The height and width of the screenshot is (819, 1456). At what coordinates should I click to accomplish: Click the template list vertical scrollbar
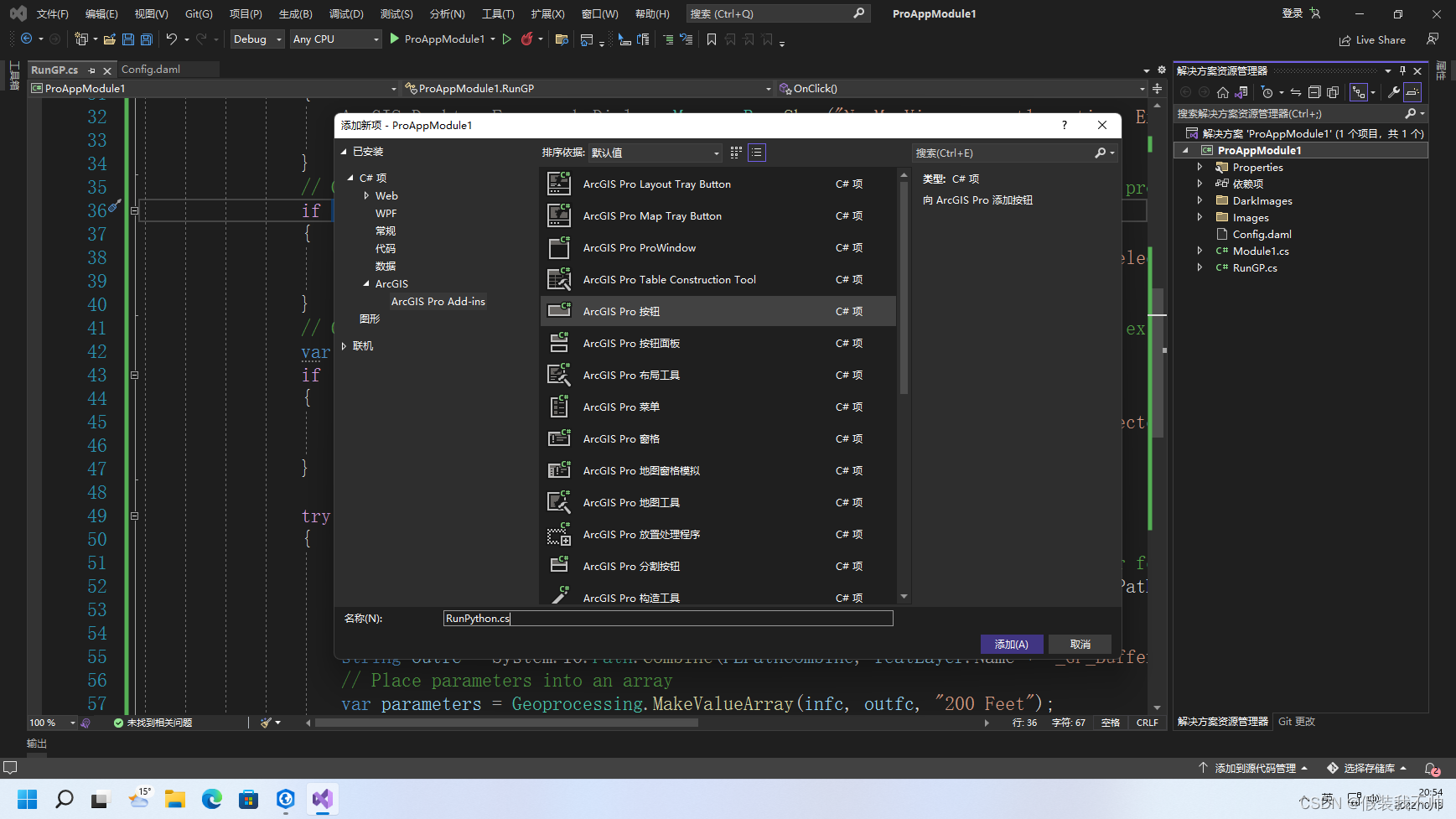[x=904, y=287]
